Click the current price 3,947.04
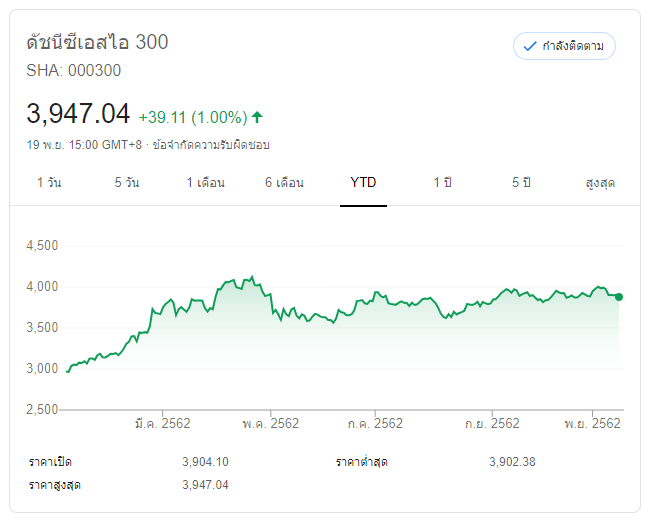654x527 pixels. pos(78,113)
